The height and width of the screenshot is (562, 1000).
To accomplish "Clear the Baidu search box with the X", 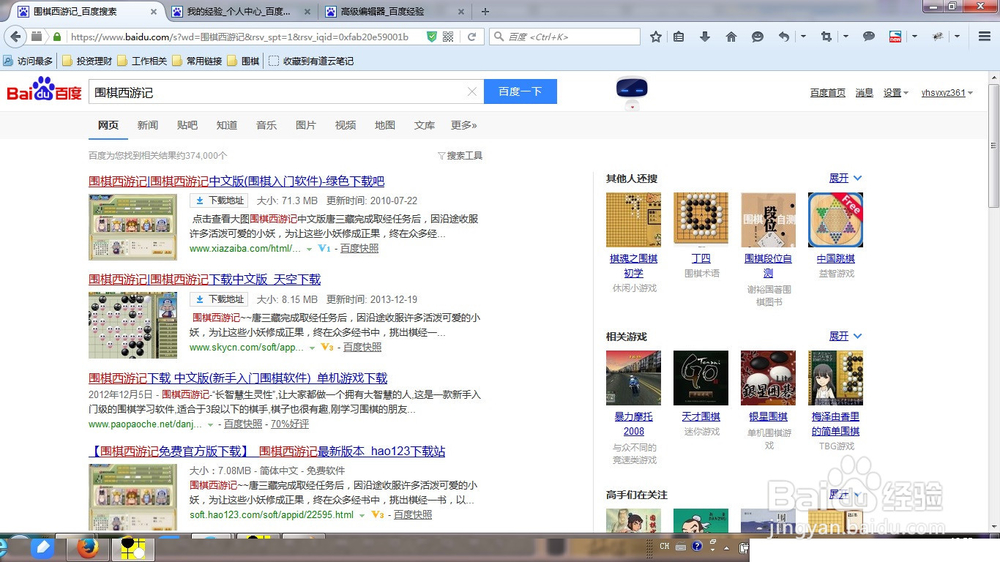I will [472, 92].
